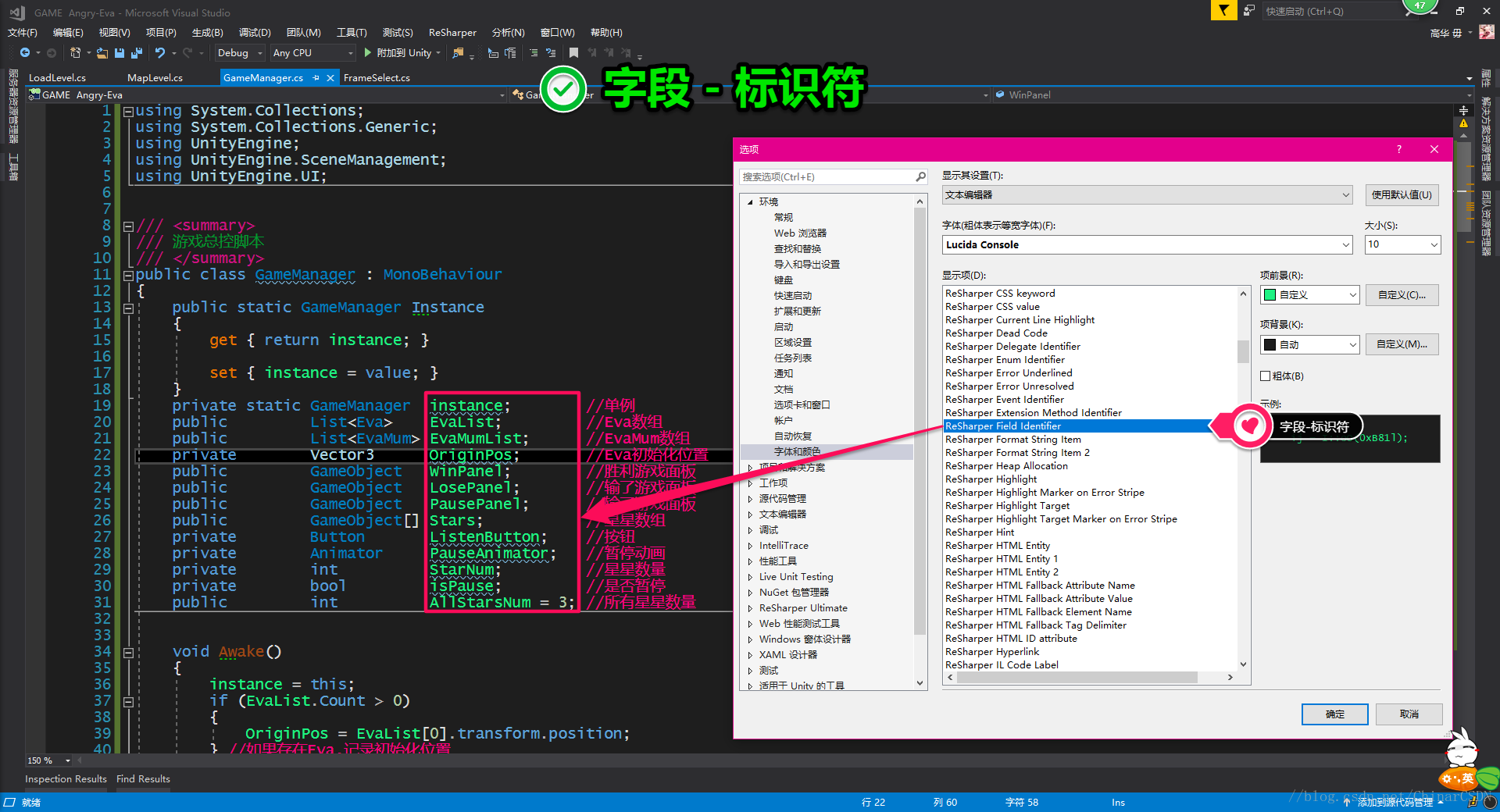Expand the IntelliTrace tree node
Viewport: 1500px width, 812px height.
click(751, 545)
